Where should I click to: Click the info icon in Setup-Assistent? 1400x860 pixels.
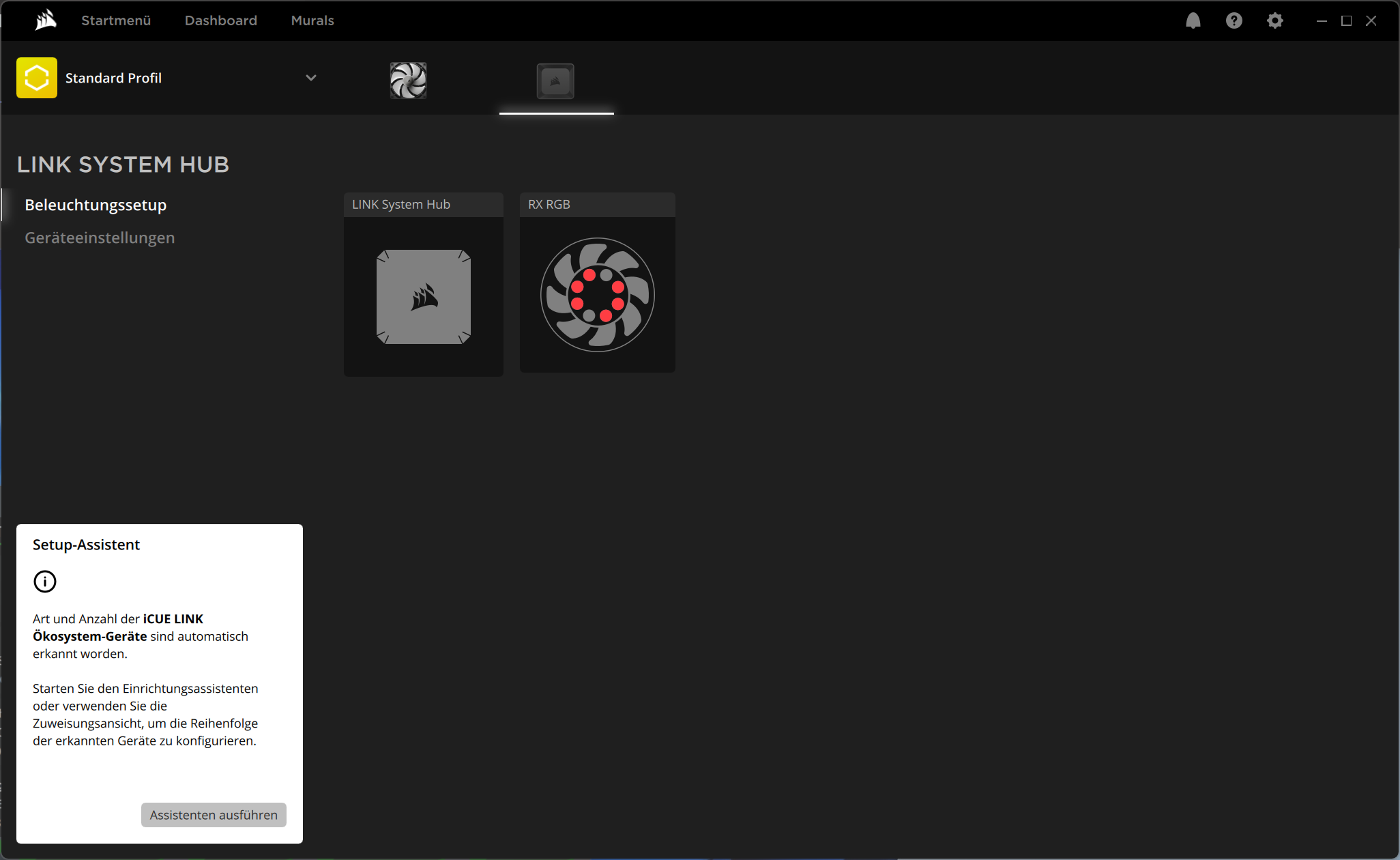(x=45, y=582)
